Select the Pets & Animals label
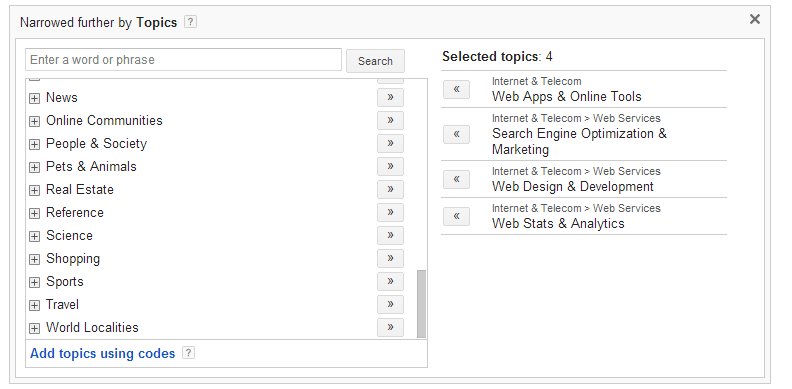 pyautogui.click(x=91, y=166)
